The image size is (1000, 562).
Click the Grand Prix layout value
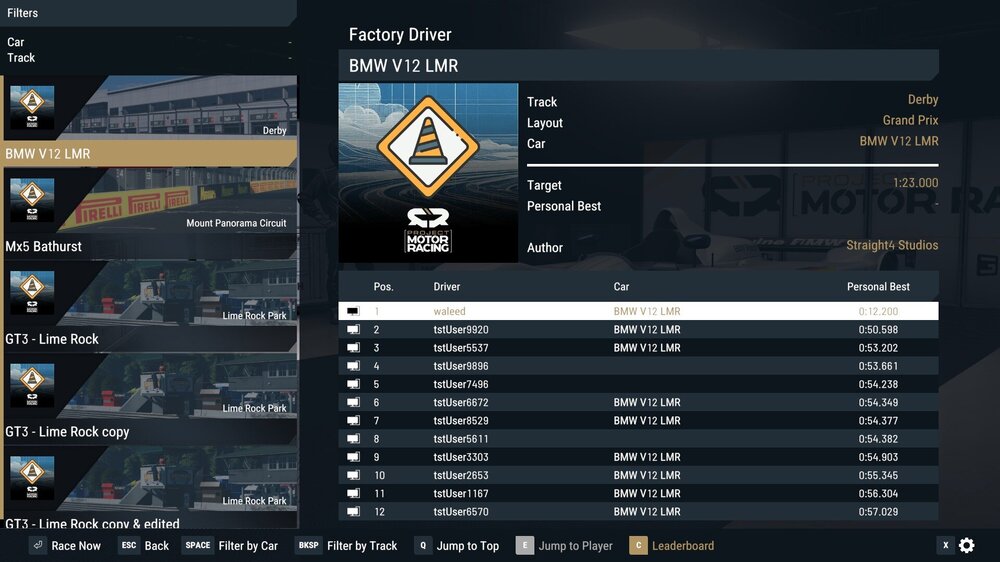coord(910,121)
